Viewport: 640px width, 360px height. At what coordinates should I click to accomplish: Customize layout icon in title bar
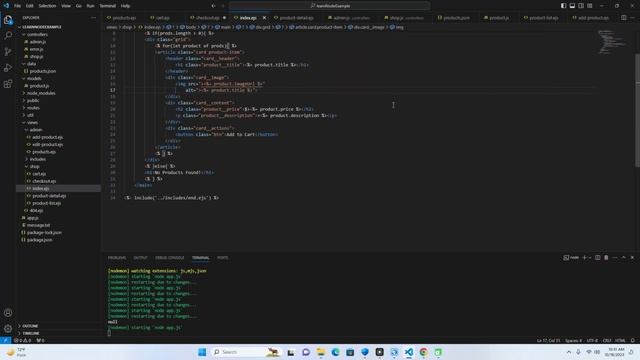(590, 6)
